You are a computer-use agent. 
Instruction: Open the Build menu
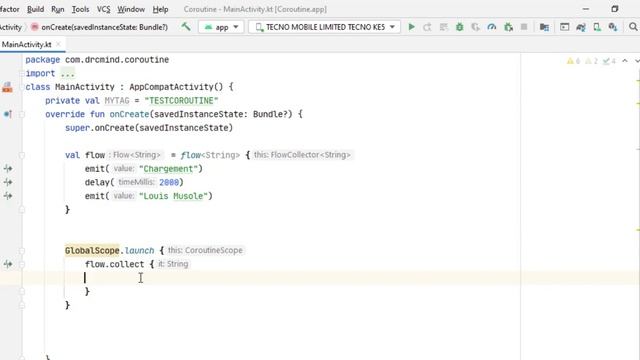(x=36, y=9)
